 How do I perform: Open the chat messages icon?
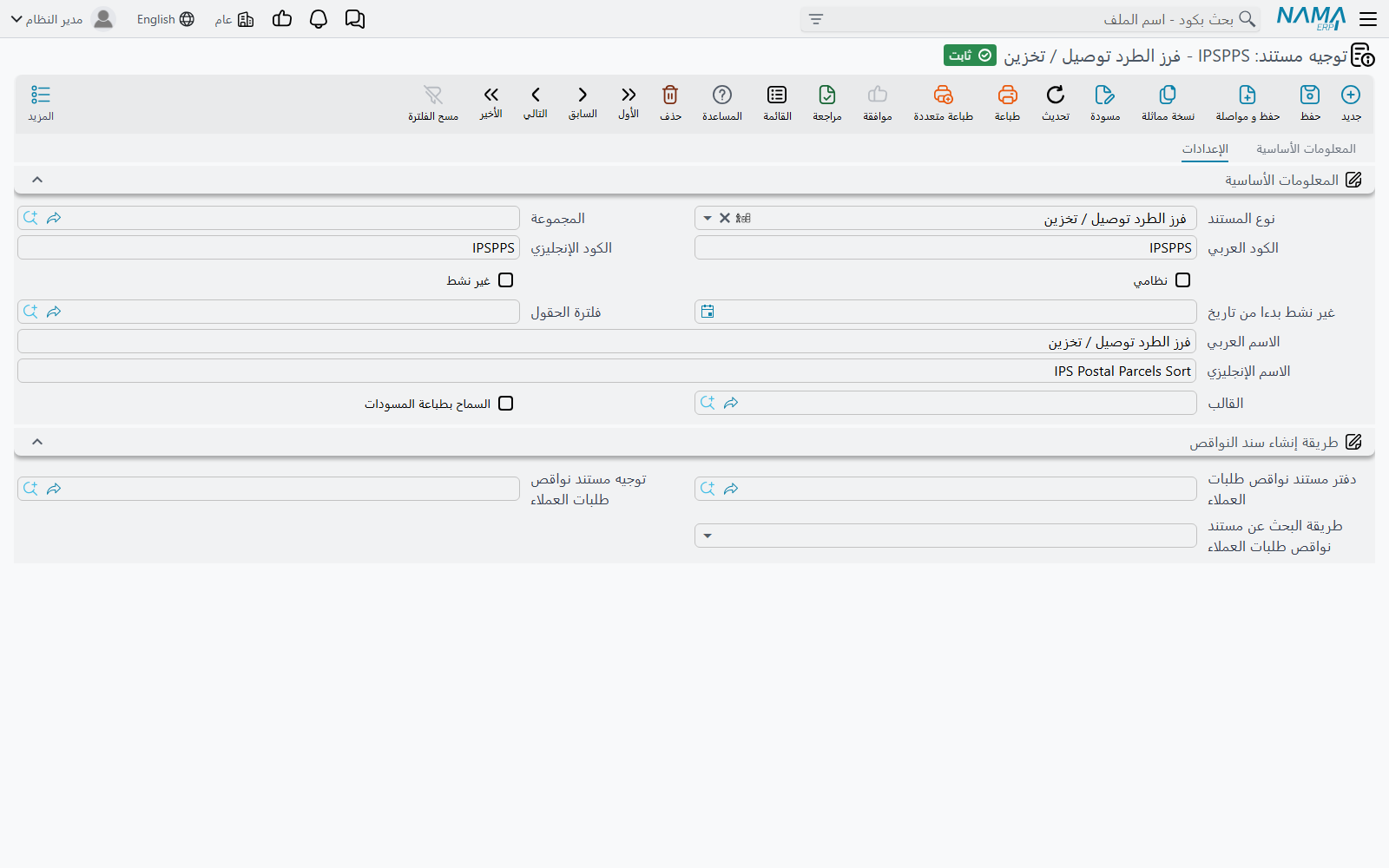click(x=355, y=19)
